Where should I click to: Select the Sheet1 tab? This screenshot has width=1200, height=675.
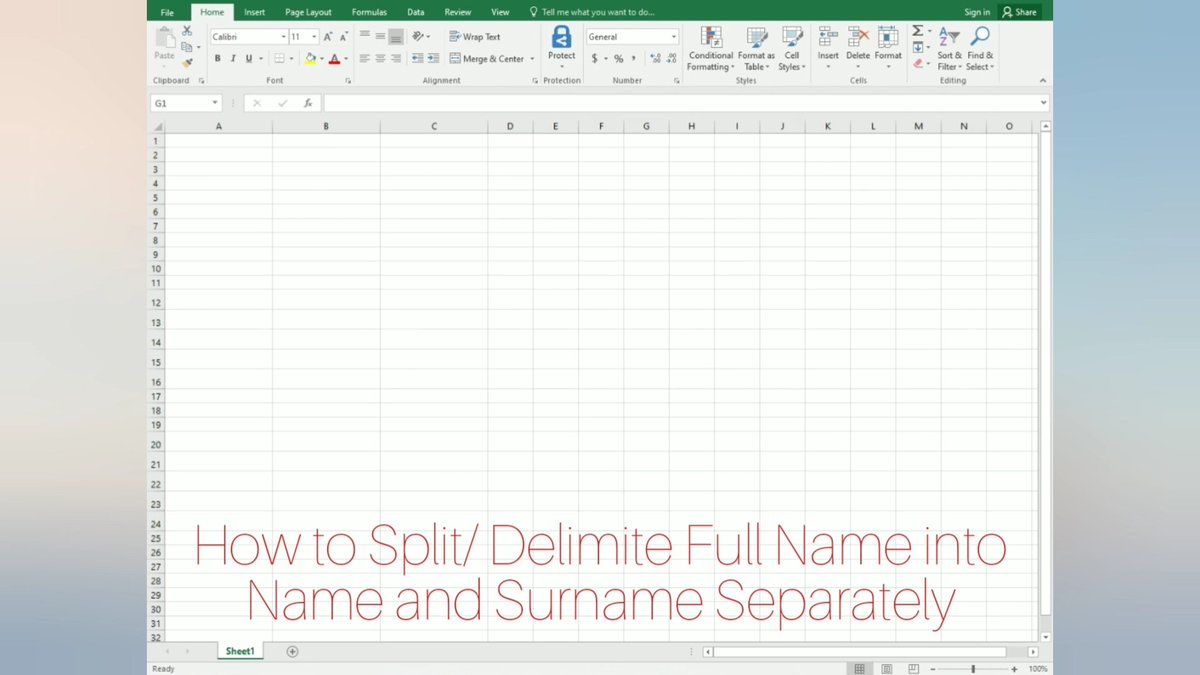[x=240, y=651]
